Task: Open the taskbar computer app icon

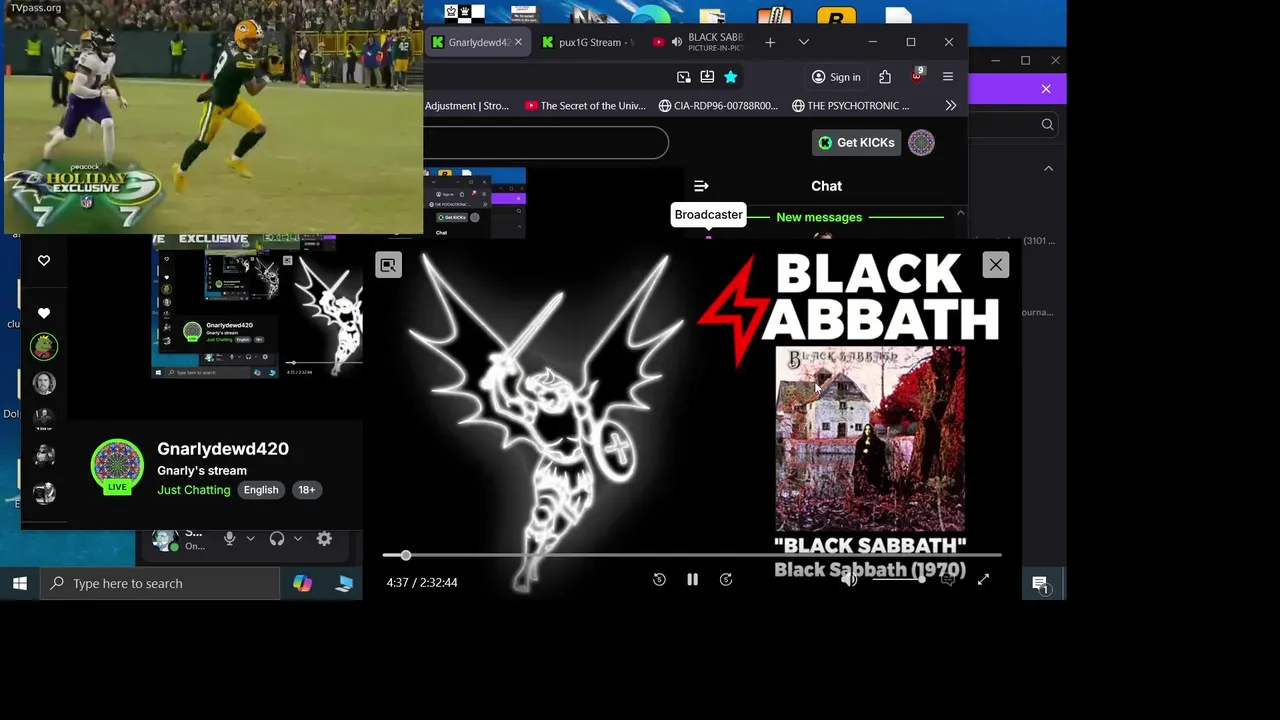Action: (x=344, y=583)
